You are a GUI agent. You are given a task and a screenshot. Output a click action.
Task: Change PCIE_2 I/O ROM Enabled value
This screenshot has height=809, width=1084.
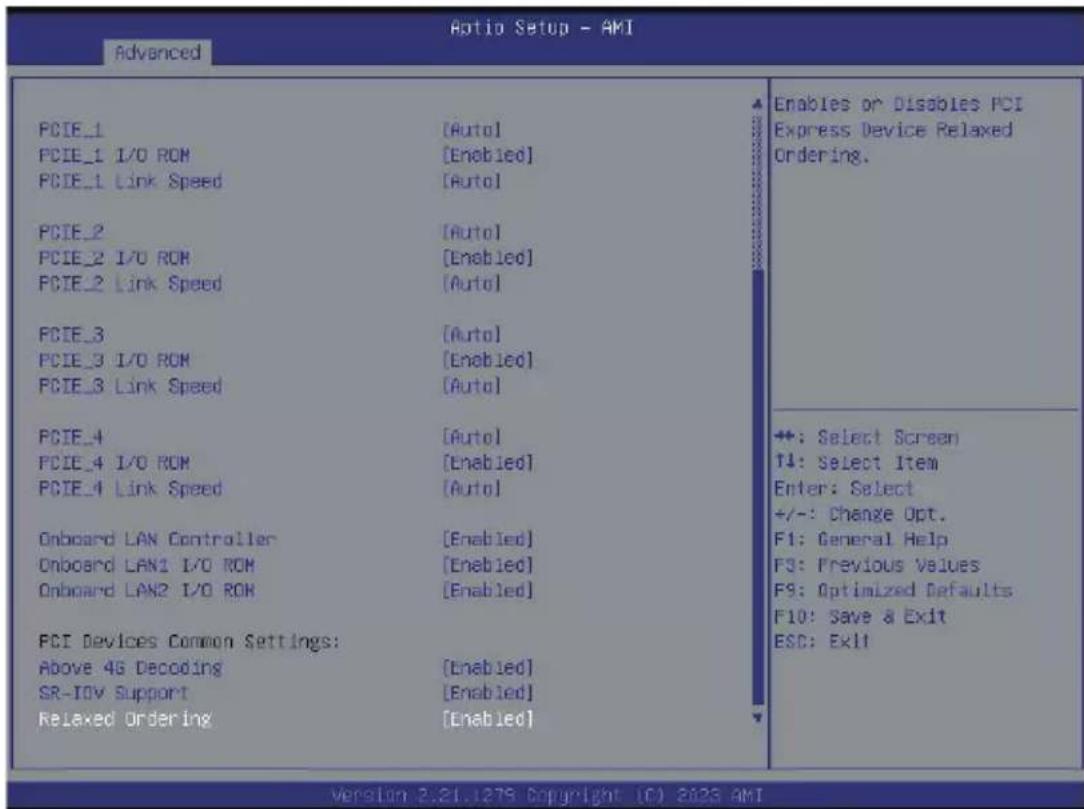pyautogui.click(x=488, y=258)
